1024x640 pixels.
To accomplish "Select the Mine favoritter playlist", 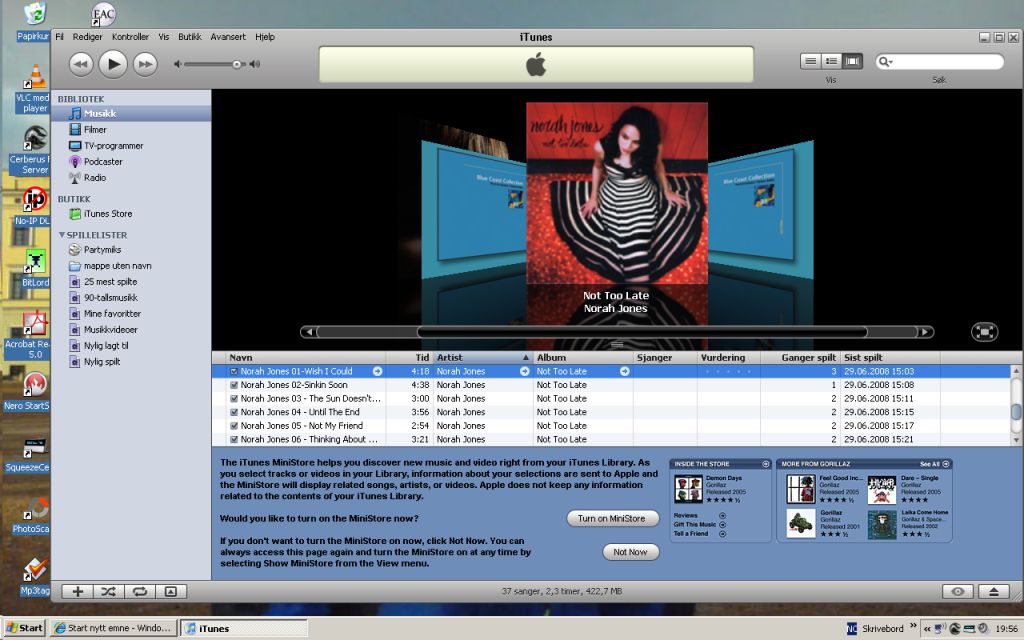I will (112, 313).
